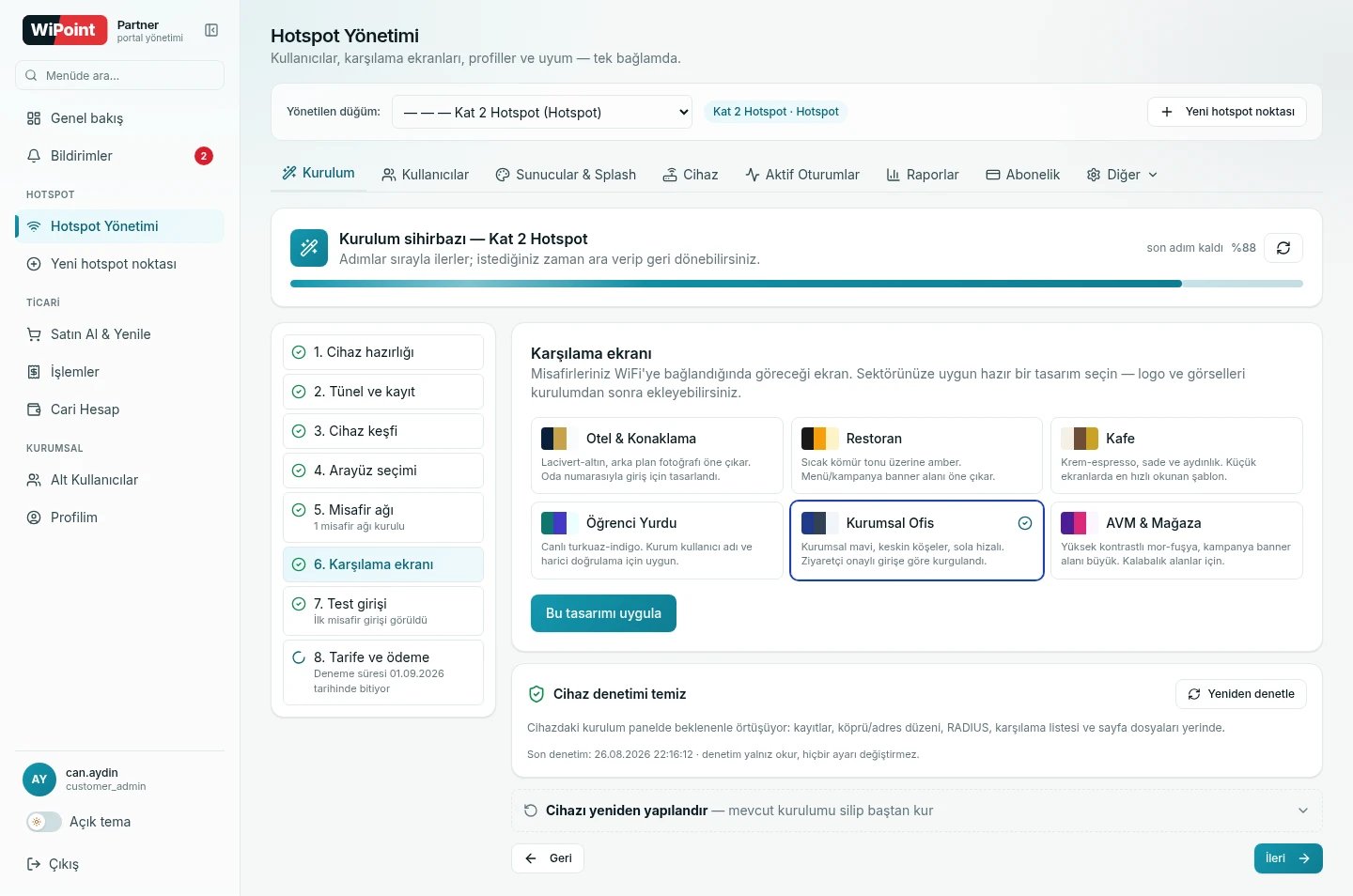Click the Bu tasarımı uygula button
The width and height of the screenshot is (1353, 896).
pyautogui.click(x=603, y=613)
